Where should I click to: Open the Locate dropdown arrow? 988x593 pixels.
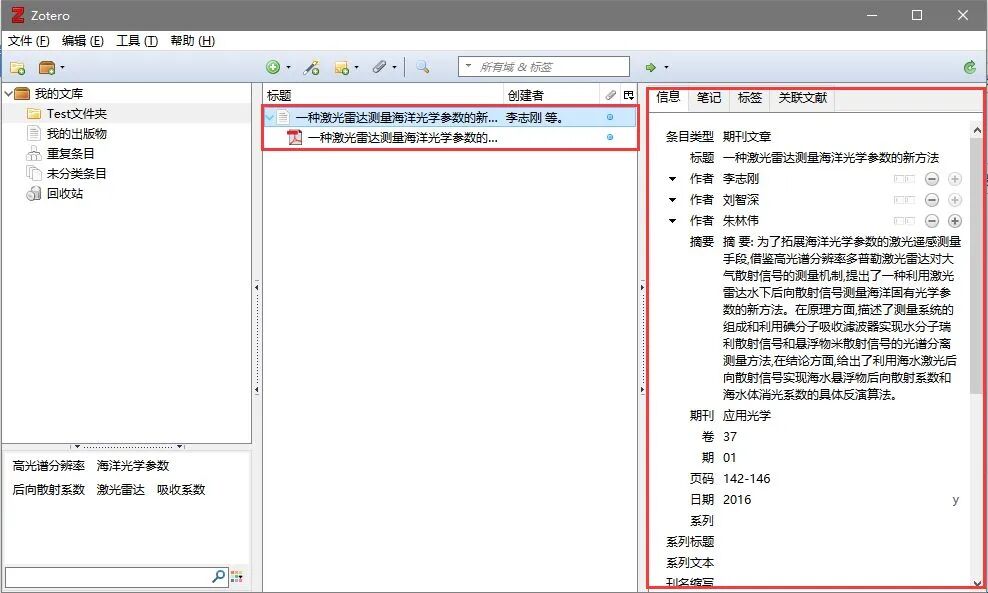coord(666,67)
